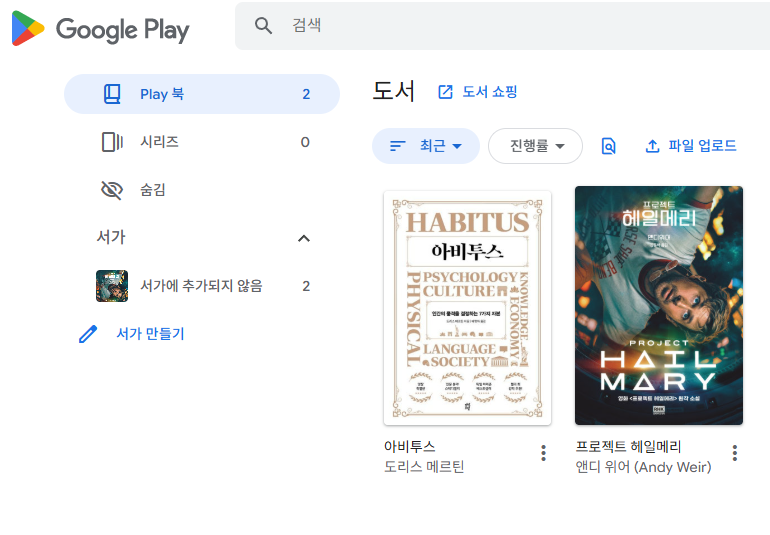Click the shelf thumbnail beside 서가에 추가되지 않음
The image size is (770, 535).
click(112, 286)
